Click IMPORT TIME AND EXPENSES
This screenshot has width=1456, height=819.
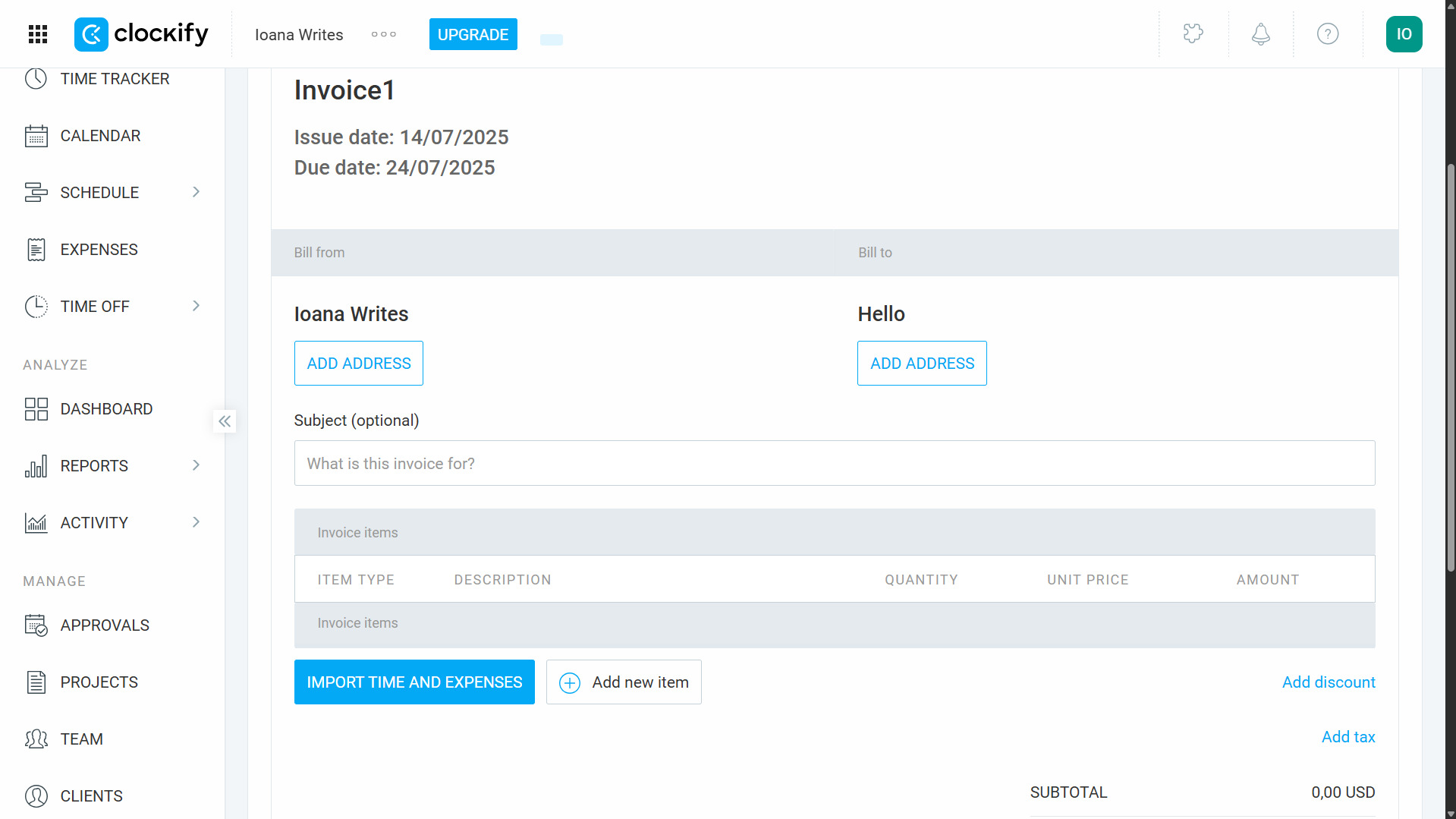(414, 682)
